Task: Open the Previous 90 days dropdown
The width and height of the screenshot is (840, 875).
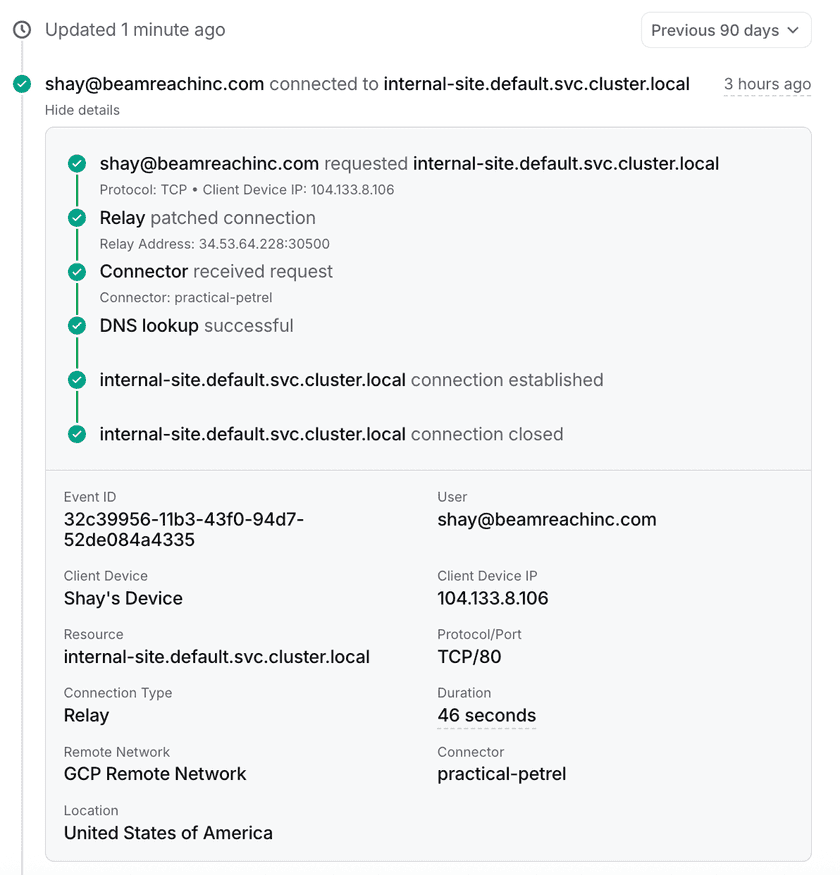Action: point(725,30)
